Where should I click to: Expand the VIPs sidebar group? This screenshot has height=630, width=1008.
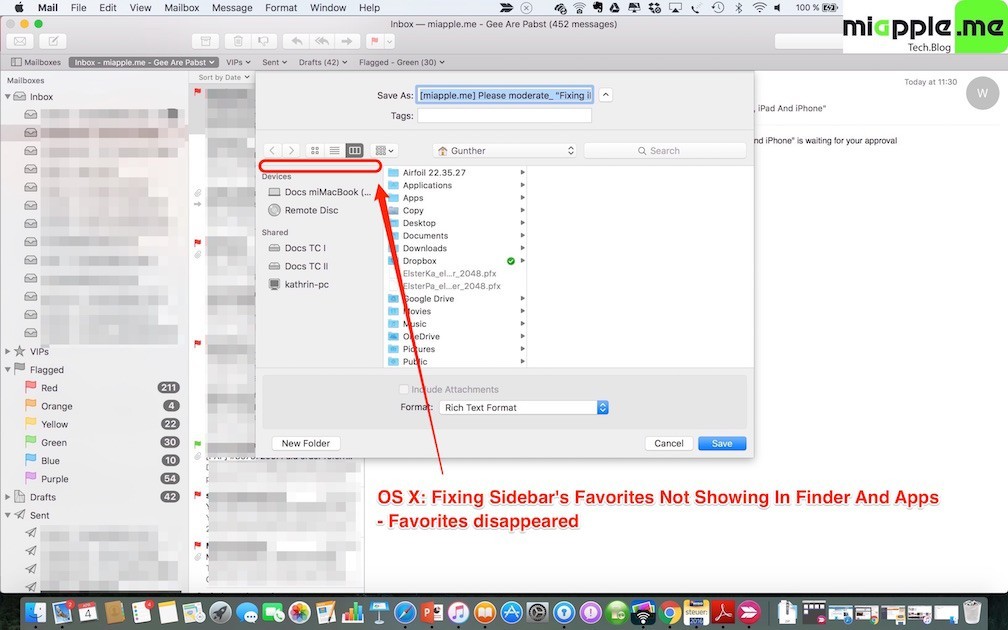pyautogui.click(x=8, y=352)
